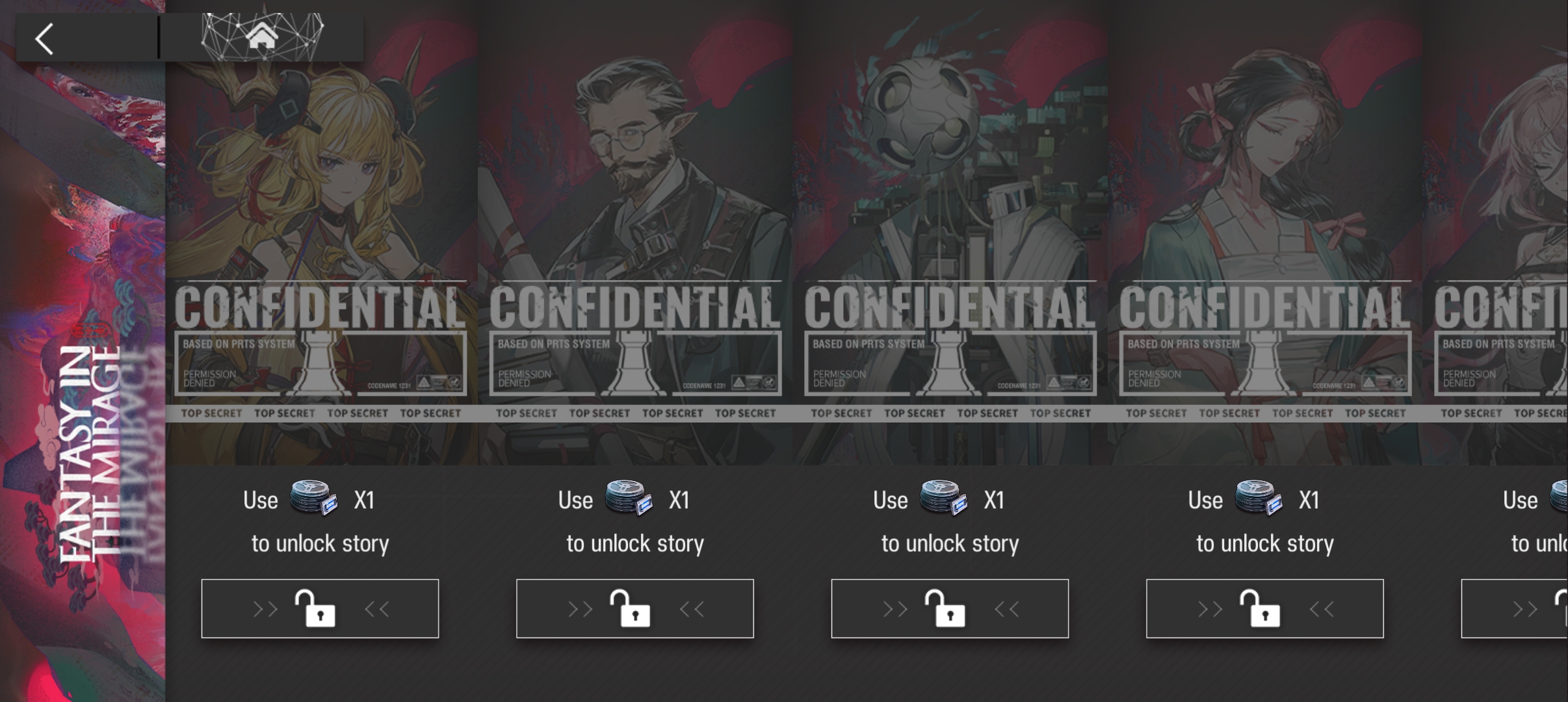1568x702 pixels.
Task: Unlock the dark-haired apron woman's story
Action: pyautogui.click(x=1264, y=608)
